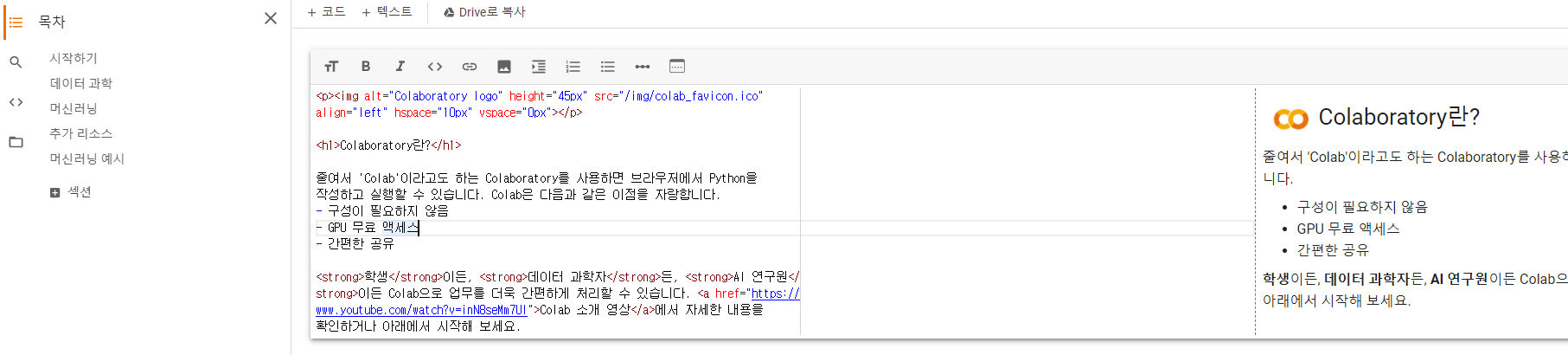This screenshot has height=355, width=1568.
Task: Open the search panel in sidebar
Action: point(16,62)
